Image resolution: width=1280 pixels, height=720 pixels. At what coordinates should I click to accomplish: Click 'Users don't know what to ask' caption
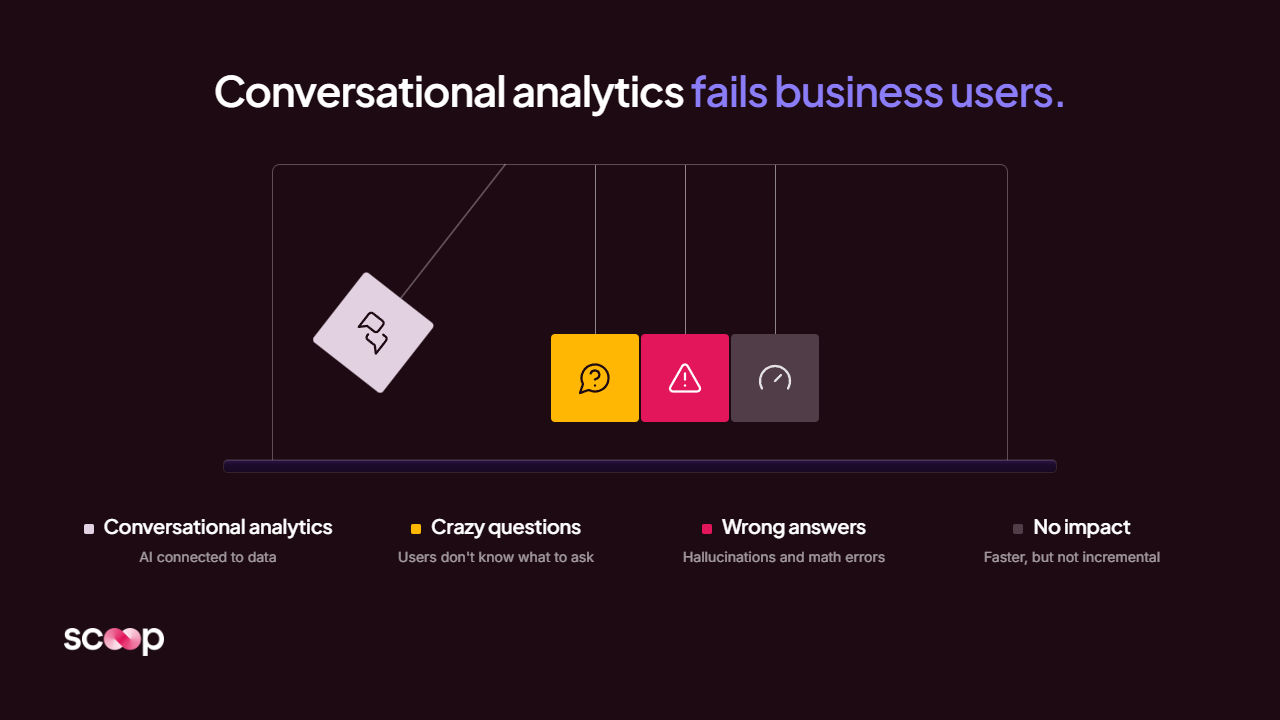click(496, 557)
